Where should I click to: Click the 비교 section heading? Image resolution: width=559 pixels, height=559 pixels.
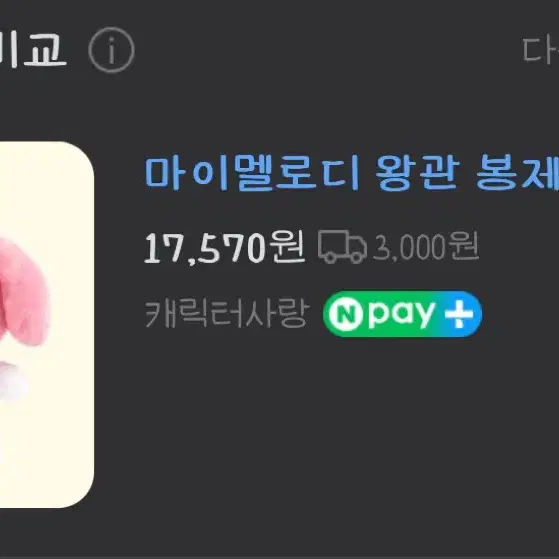(x=33, y=49)
